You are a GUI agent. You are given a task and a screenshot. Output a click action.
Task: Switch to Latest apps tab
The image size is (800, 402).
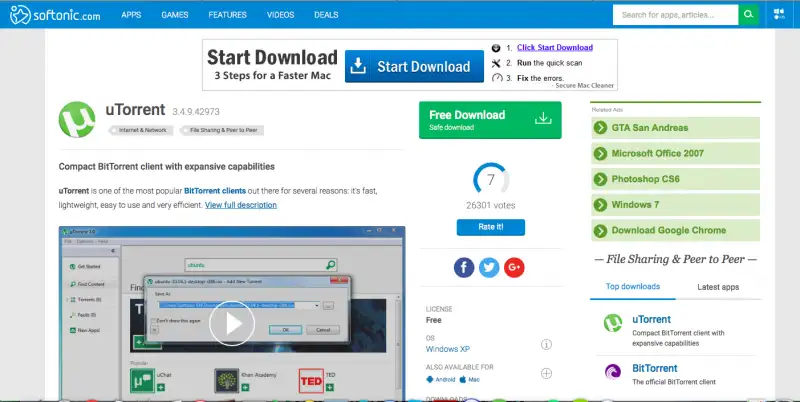tap(718, 287)
